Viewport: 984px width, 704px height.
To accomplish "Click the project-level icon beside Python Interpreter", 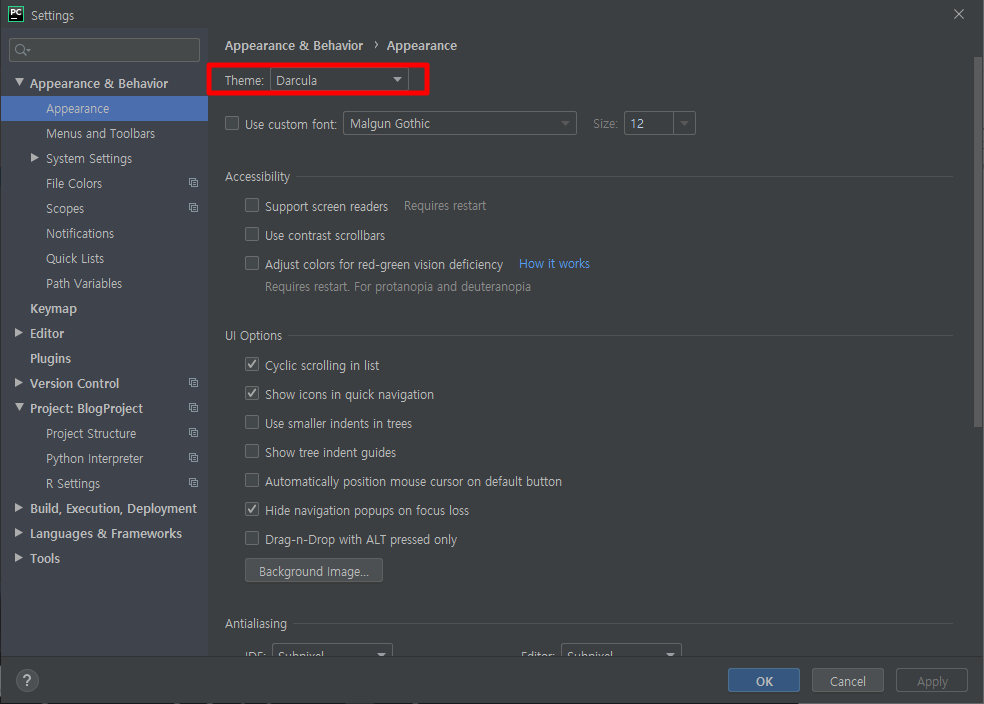I will (x=193, y=458).
